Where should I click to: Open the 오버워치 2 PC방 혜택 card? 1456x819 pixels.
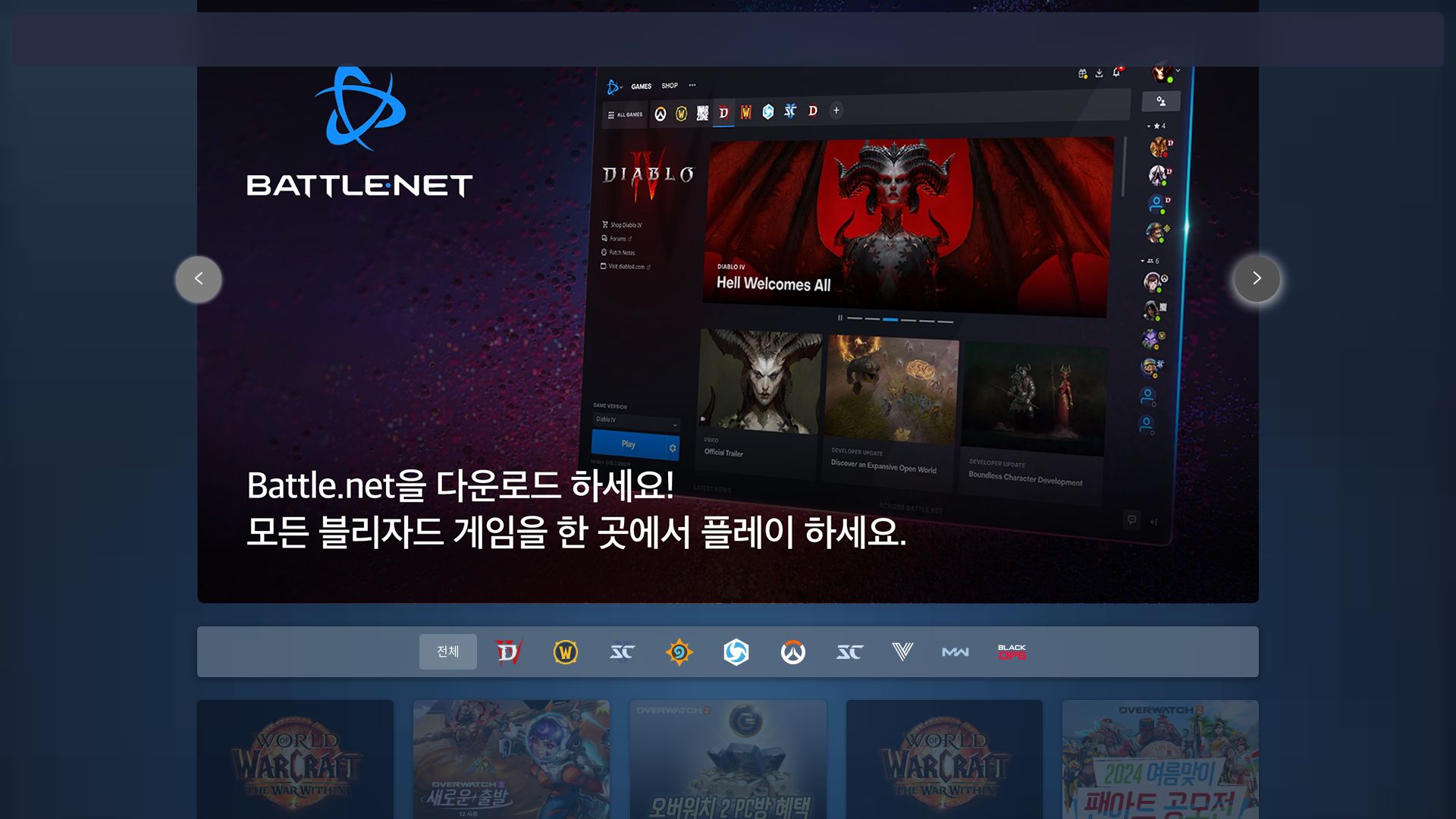click(x=728, y=759)
